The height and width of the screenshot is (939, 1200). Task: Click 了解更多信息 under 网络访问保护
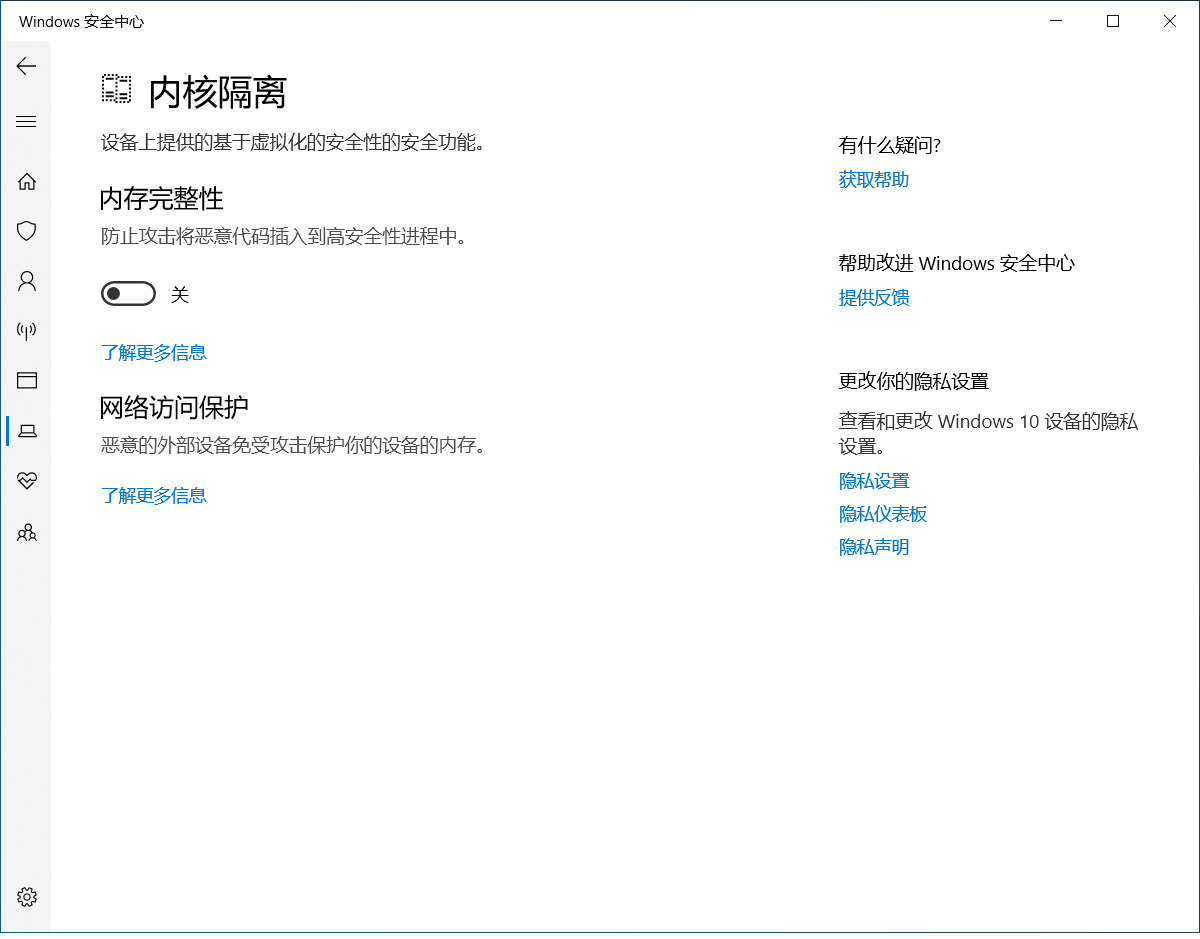(154, 495)
